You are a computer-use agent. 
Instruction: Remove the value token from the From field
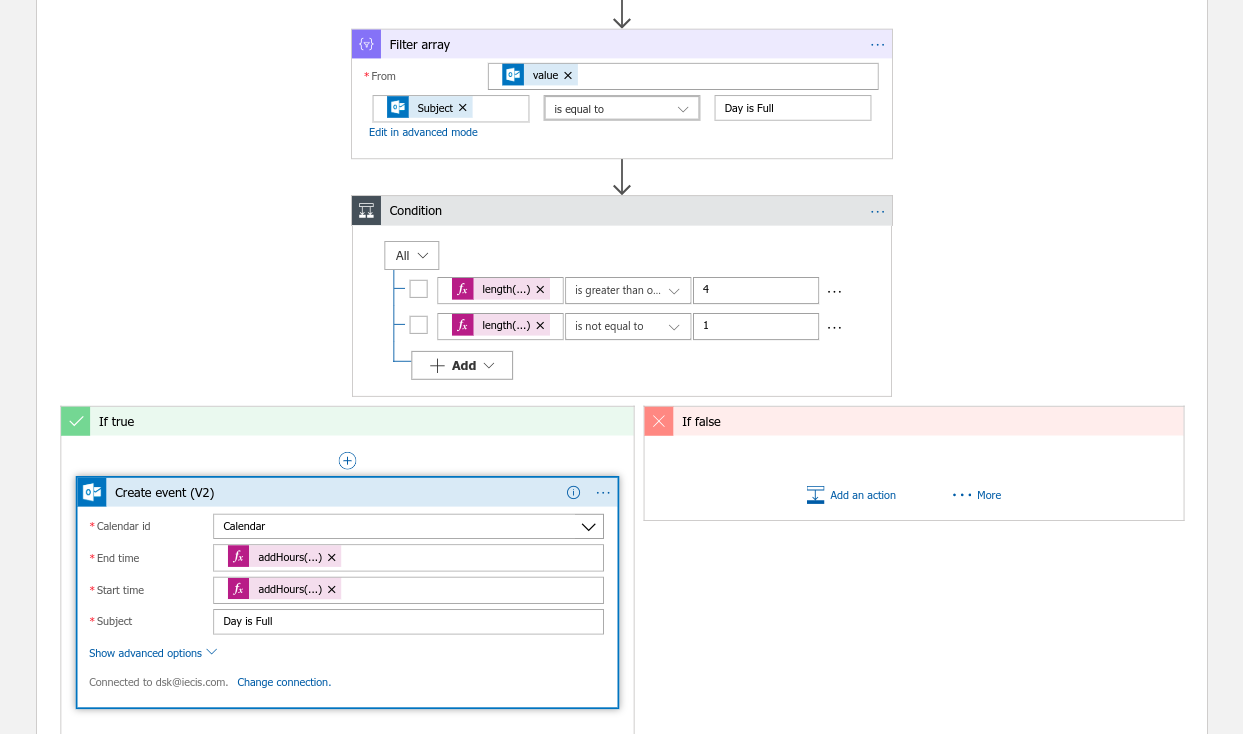coord(568,76)
